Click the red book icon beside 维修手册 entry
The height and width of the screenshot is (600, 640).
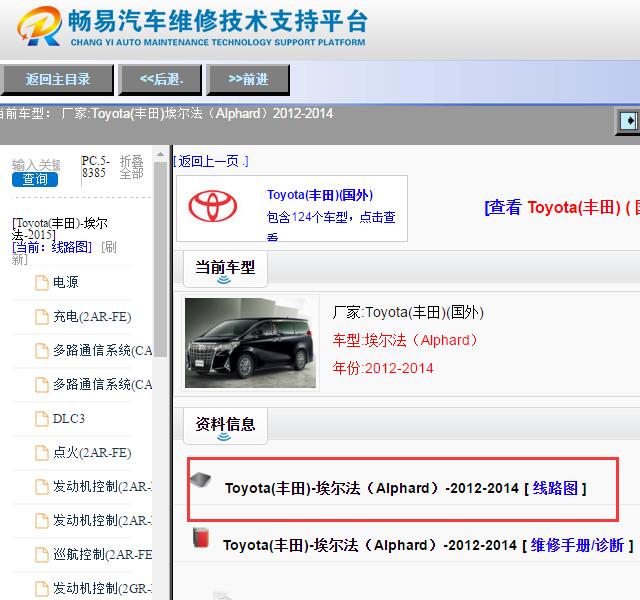pos(201,537)
